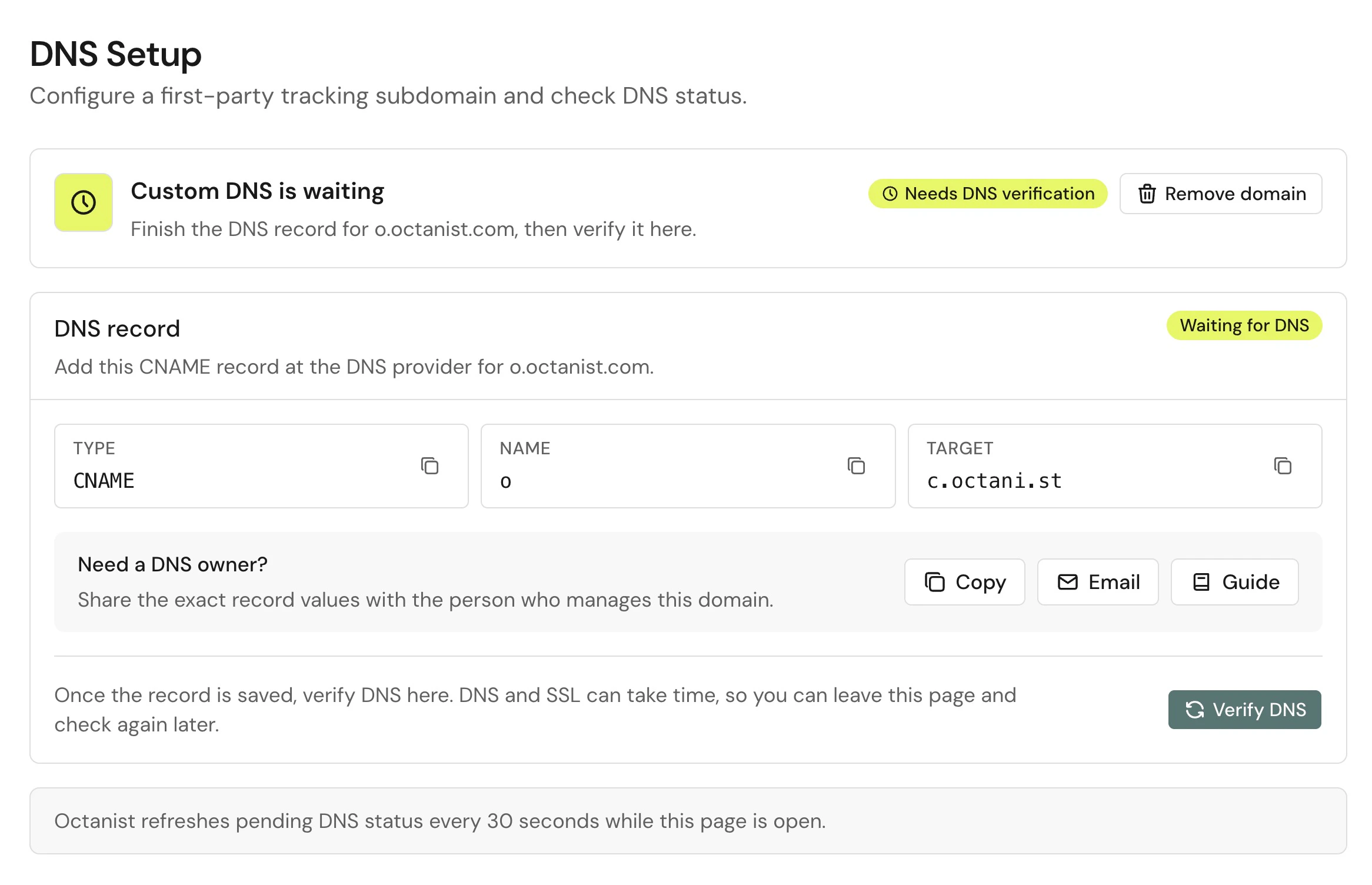1372x885 pixels.
Task: Copy DNS record values for sharing
Action: [965, 582]
